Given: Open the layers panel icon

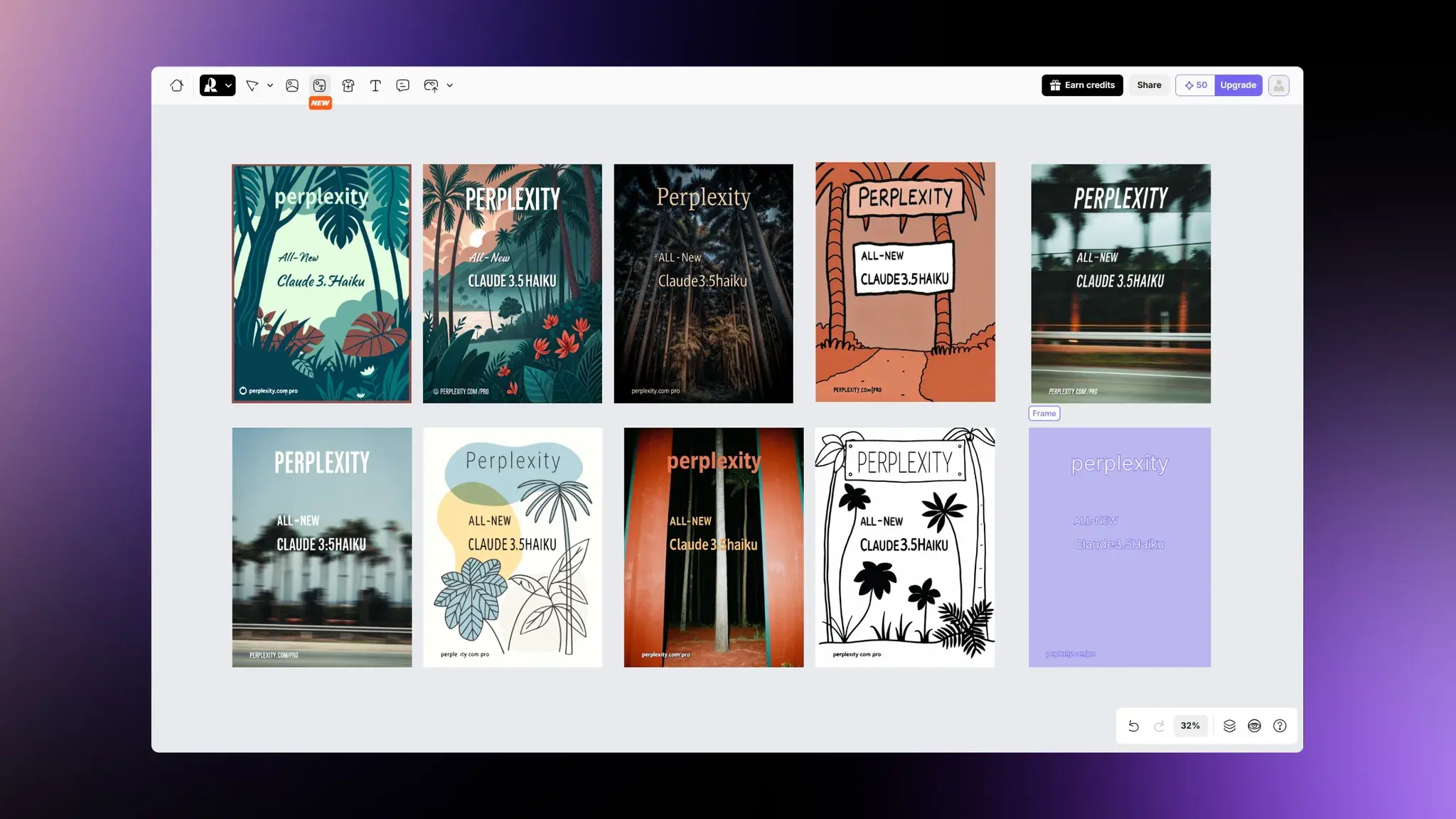Looking at the screenshot, I should [x=1229, y=726].
